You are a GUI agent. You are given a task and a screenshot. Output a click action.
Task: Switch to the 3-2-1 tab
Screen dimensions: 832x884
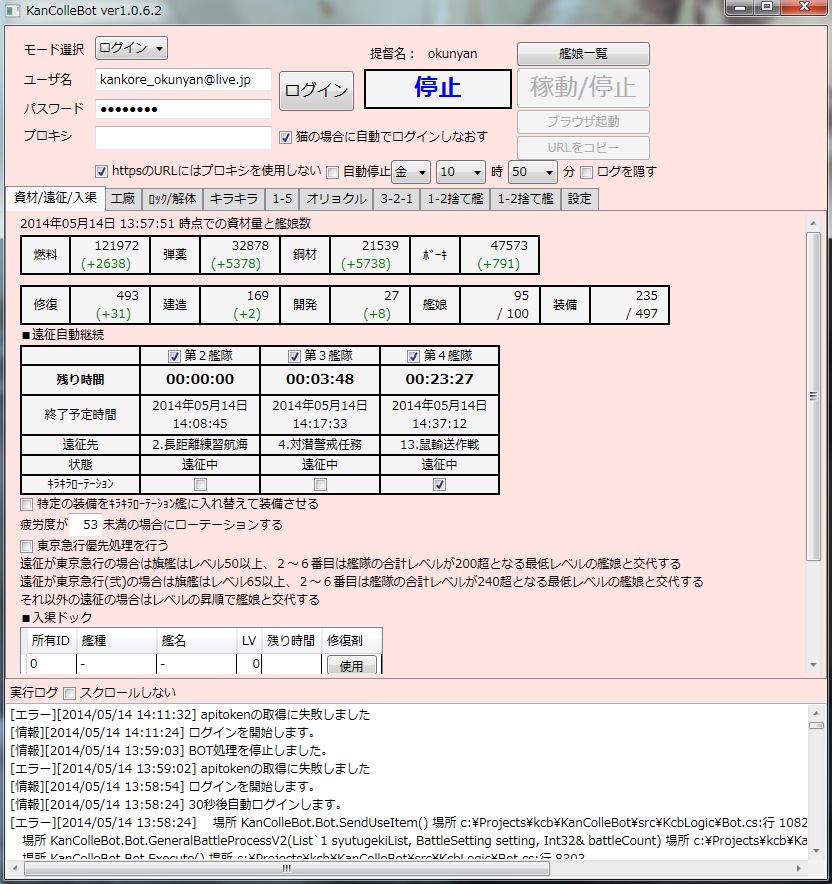[x=396, y=199]
